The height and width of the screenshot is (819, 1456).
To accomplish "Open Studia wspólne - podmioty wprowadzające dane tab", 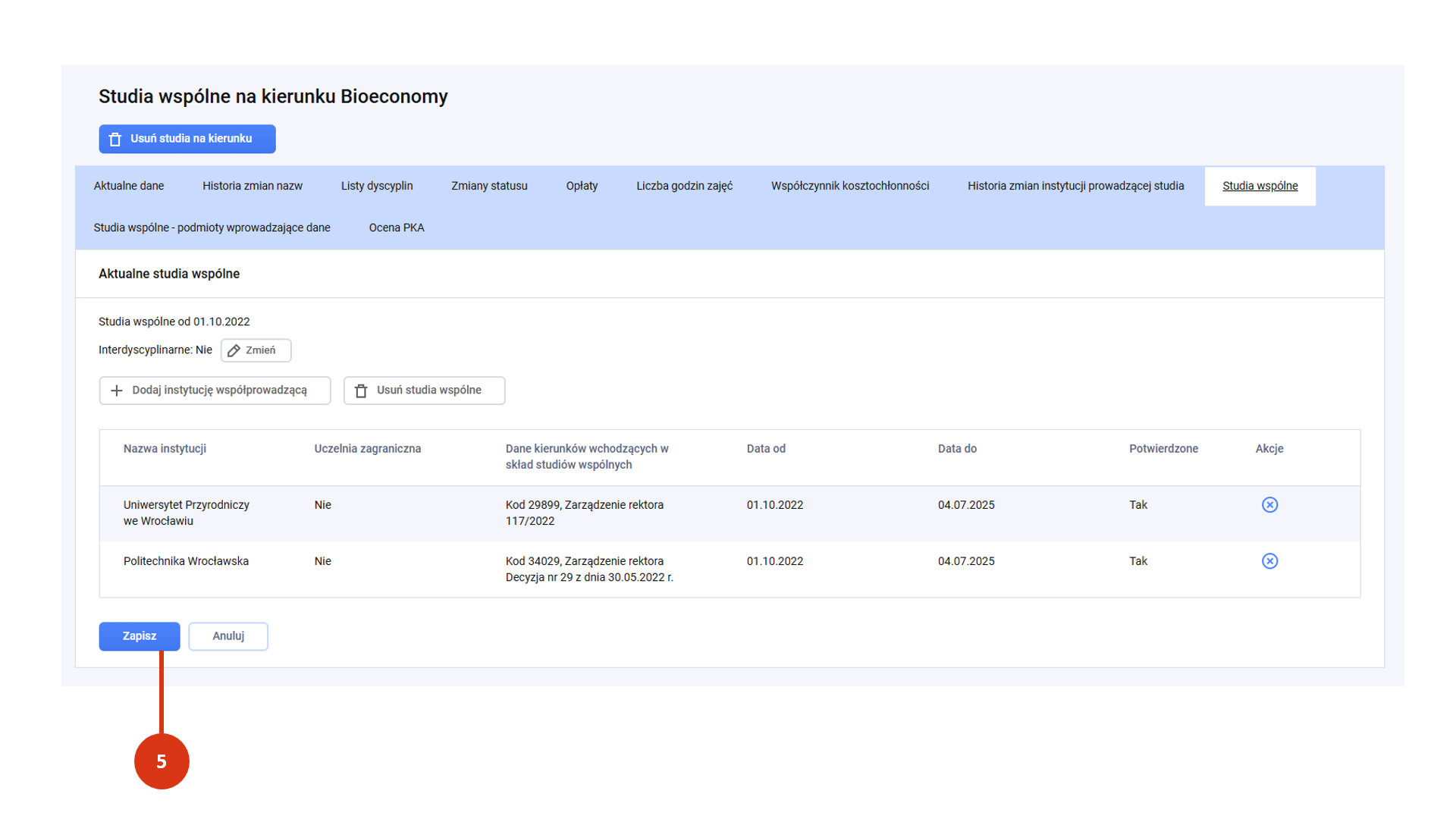I will coord(212,227).
